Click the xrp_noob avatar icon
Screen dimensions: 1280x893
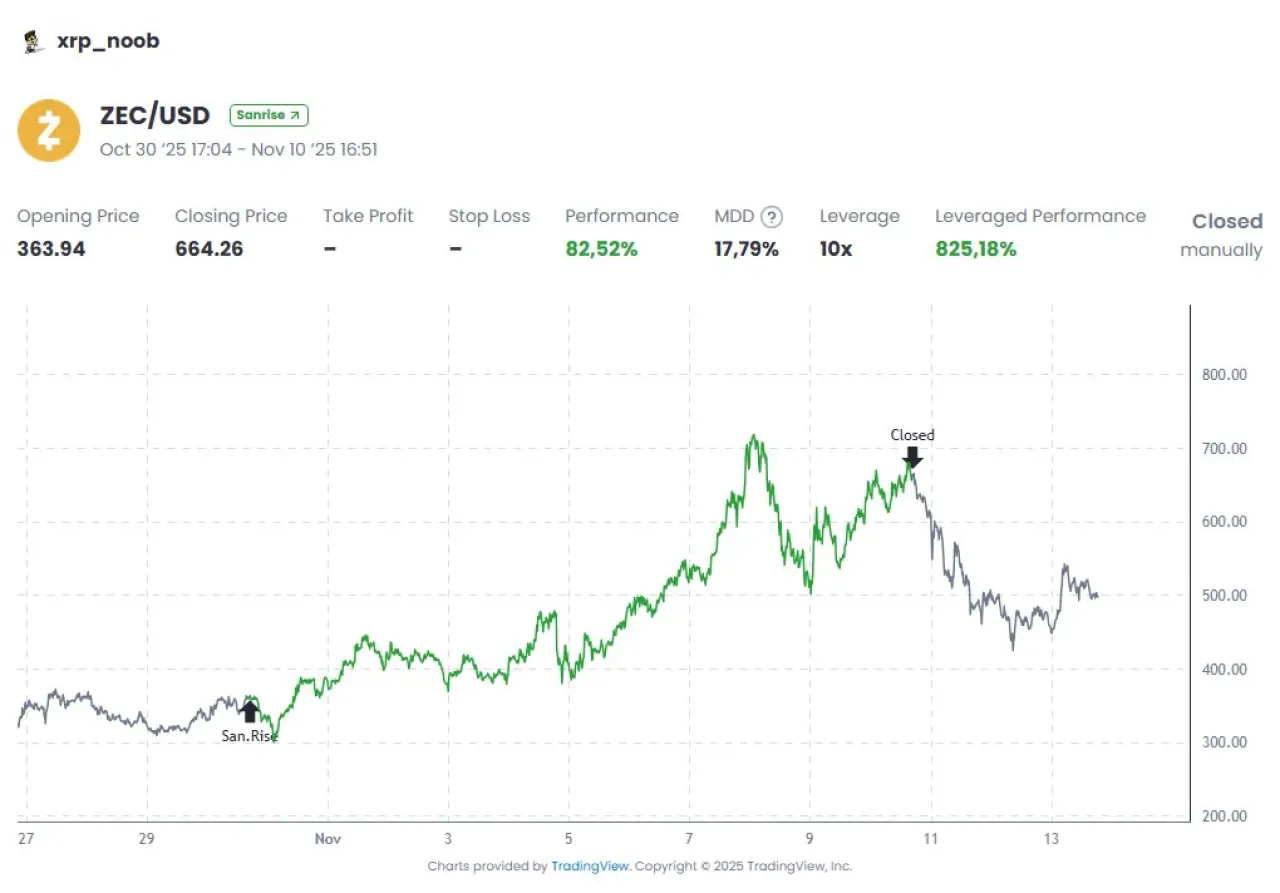click(x=32, y=42)
